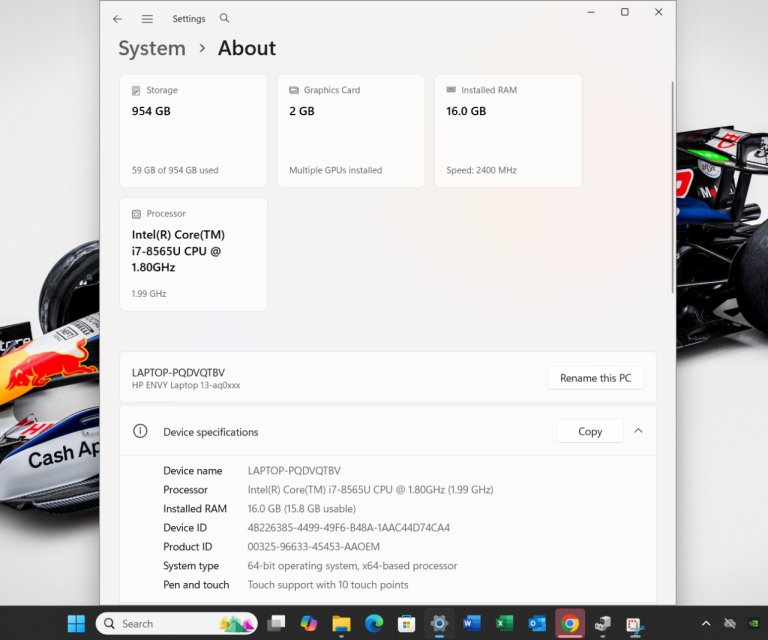This screenshot has height=640, width=768.
Task: Open the Storage info card
Action: (193, 130)
